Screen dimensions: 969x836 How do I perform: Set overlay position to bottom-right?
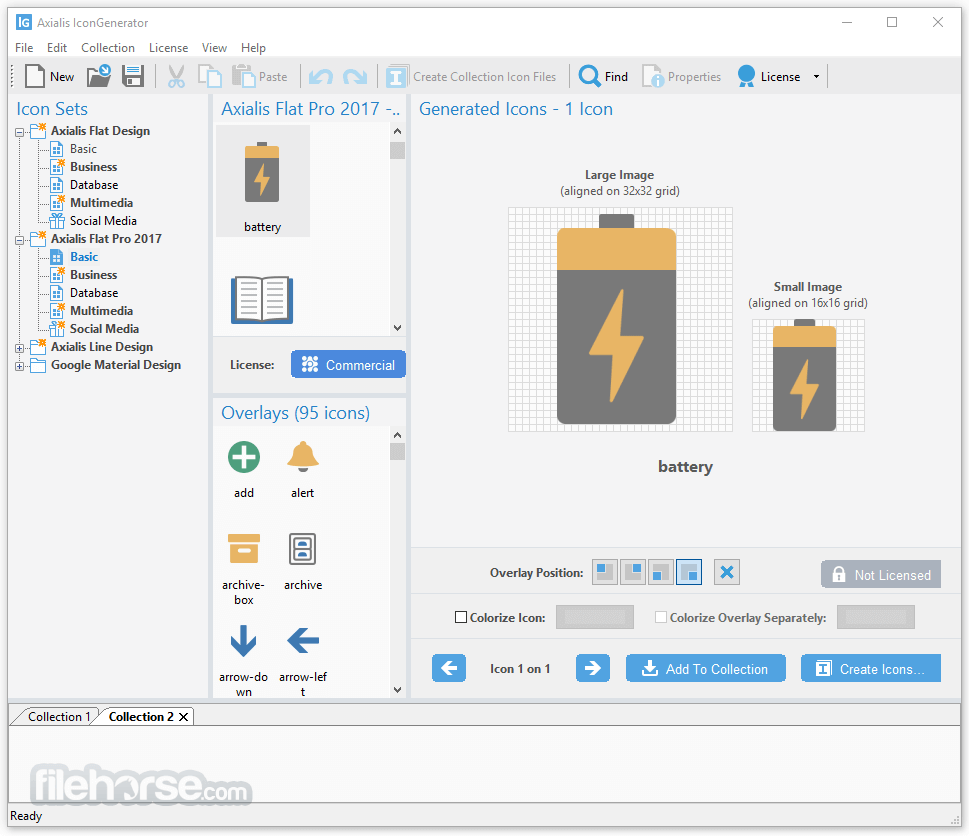tap(689, 572)
